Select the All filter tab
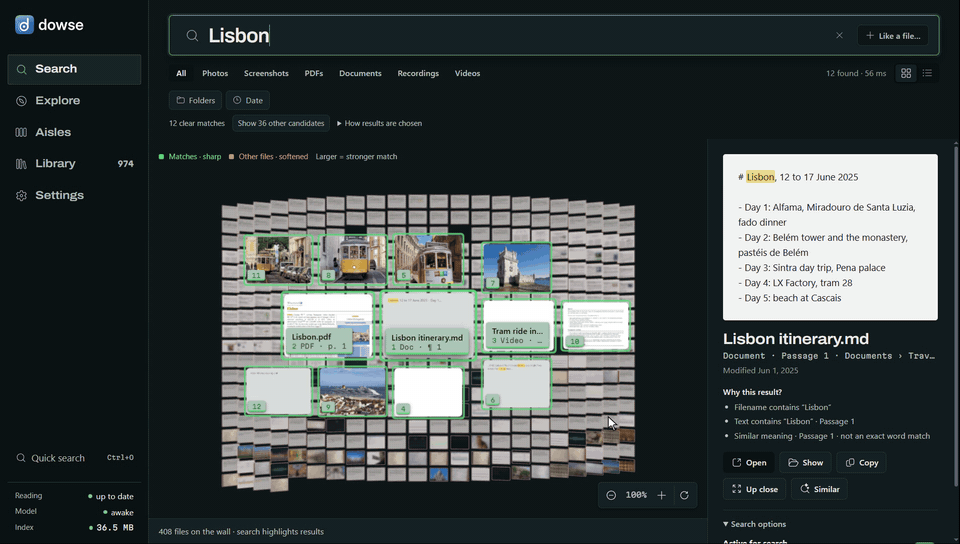The height and width of the screenshot is (544, 960). tap(181, 73)
